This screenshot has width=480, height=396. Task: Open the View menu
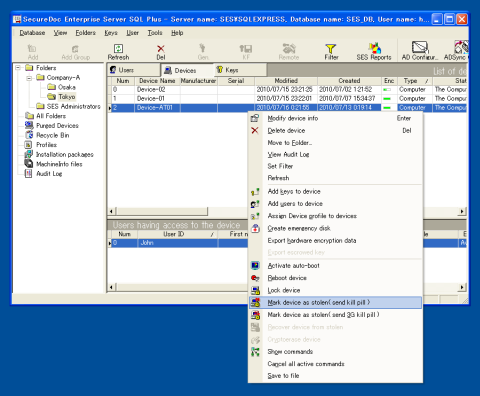(x=60, y=33)
